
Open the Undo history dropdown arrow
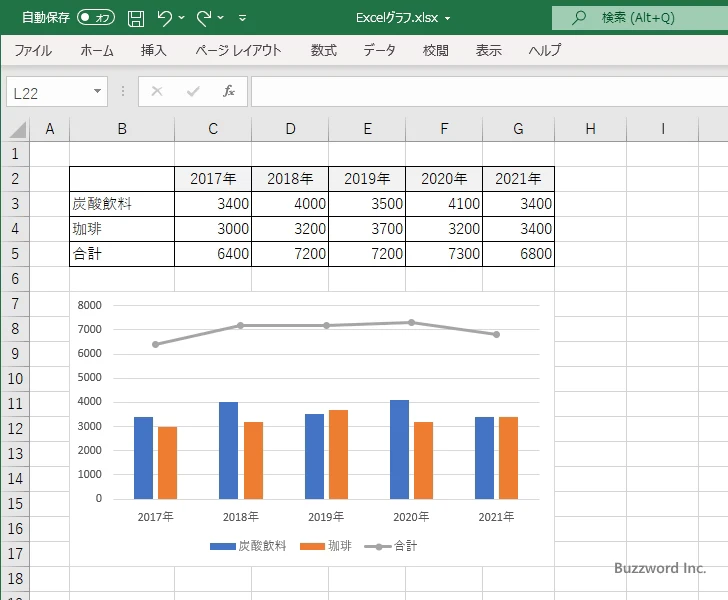click(x=182, y=18)
